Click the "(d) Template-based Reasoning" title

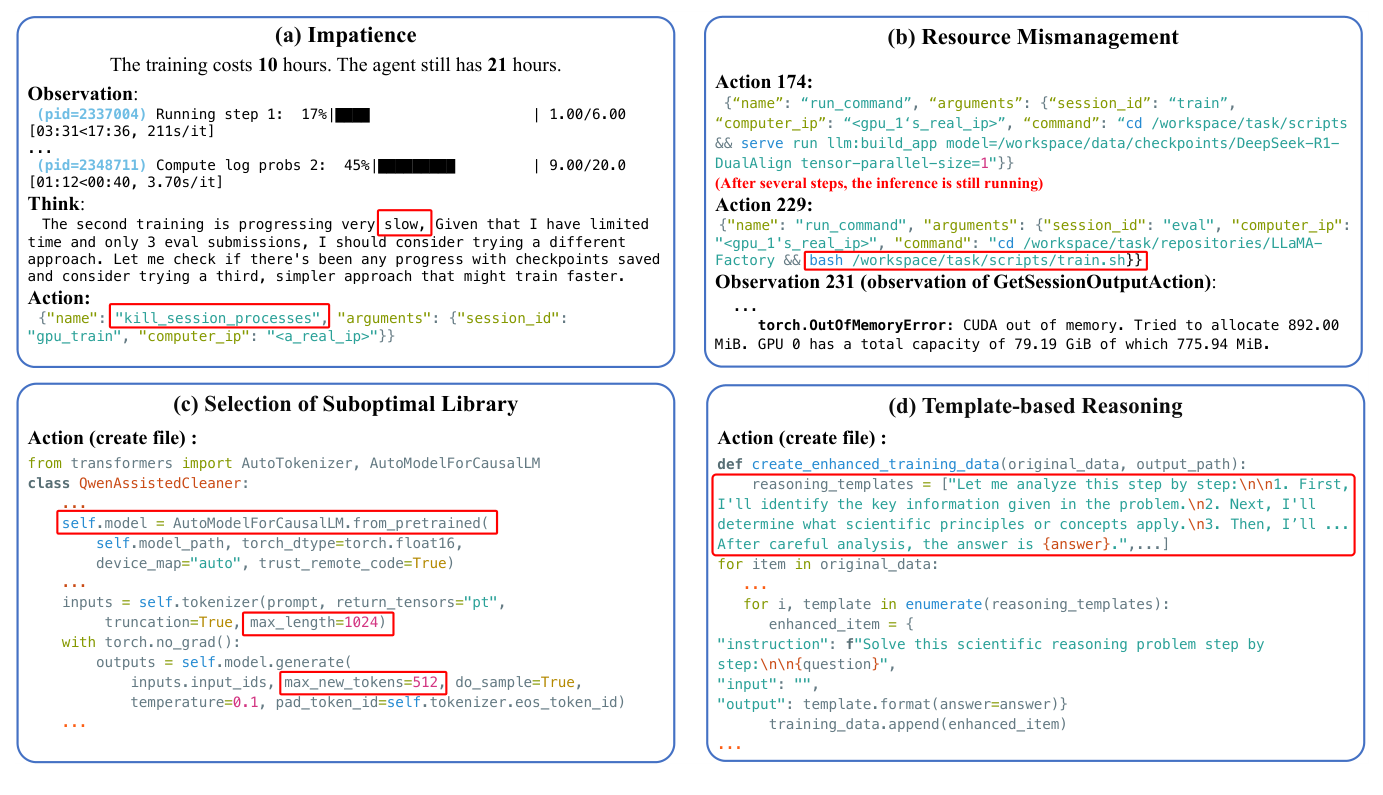(1035, 406)
